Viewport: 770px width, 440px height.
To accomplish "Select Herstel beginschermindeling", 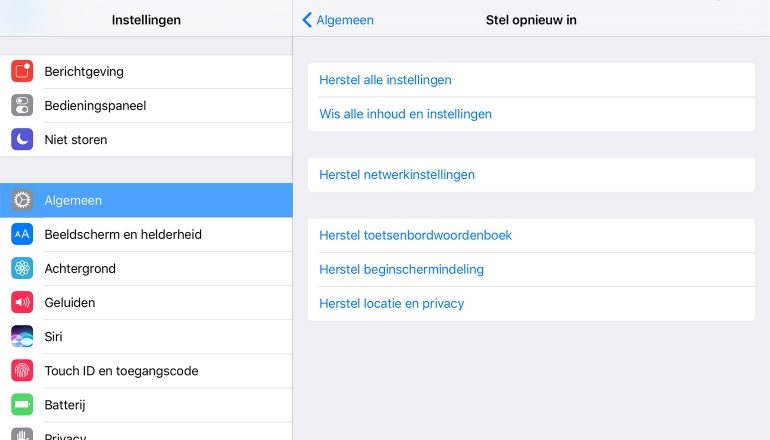I will [x=401, y=269].
